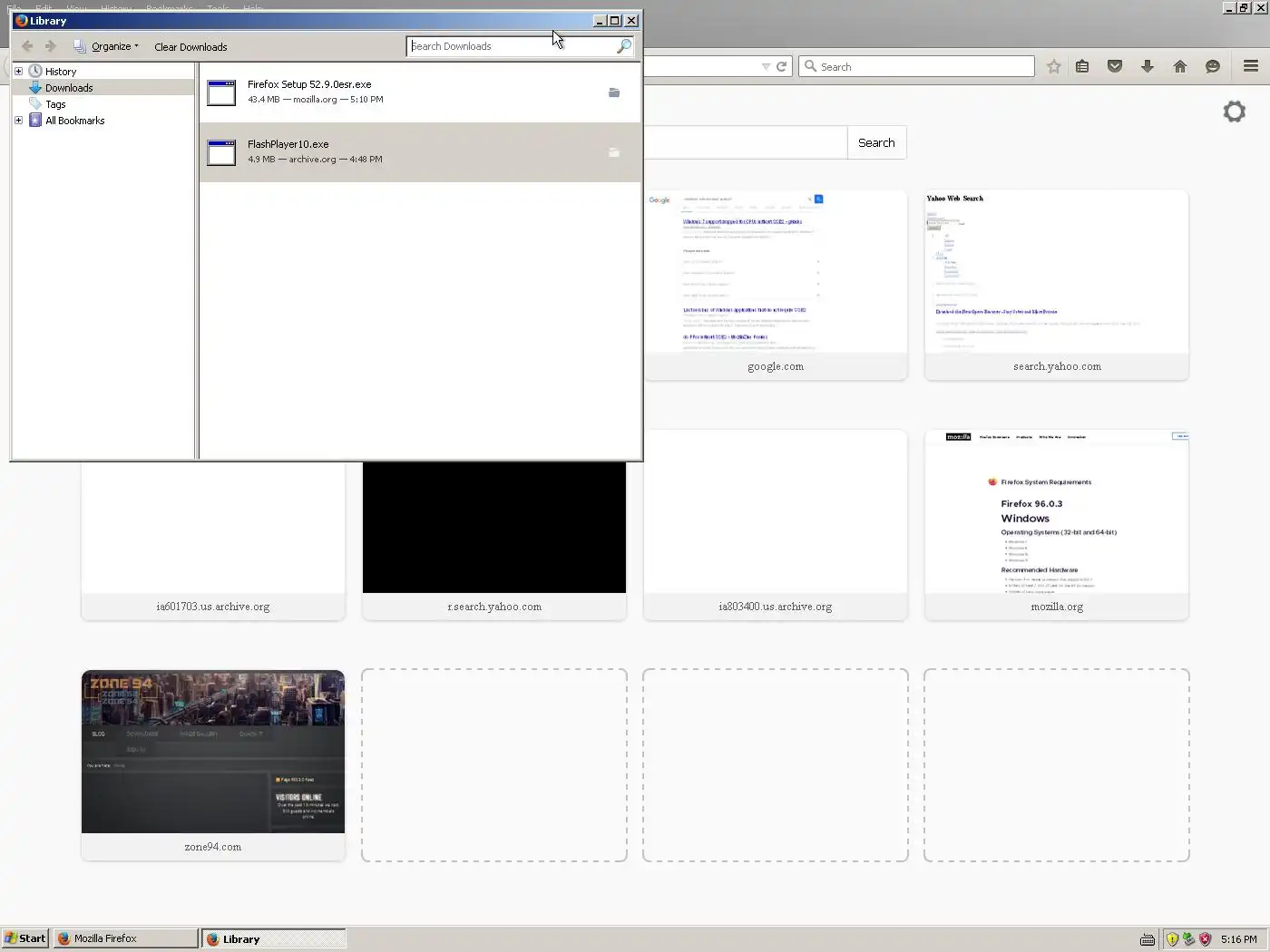Click the Library forward arrow

(51, 46)
